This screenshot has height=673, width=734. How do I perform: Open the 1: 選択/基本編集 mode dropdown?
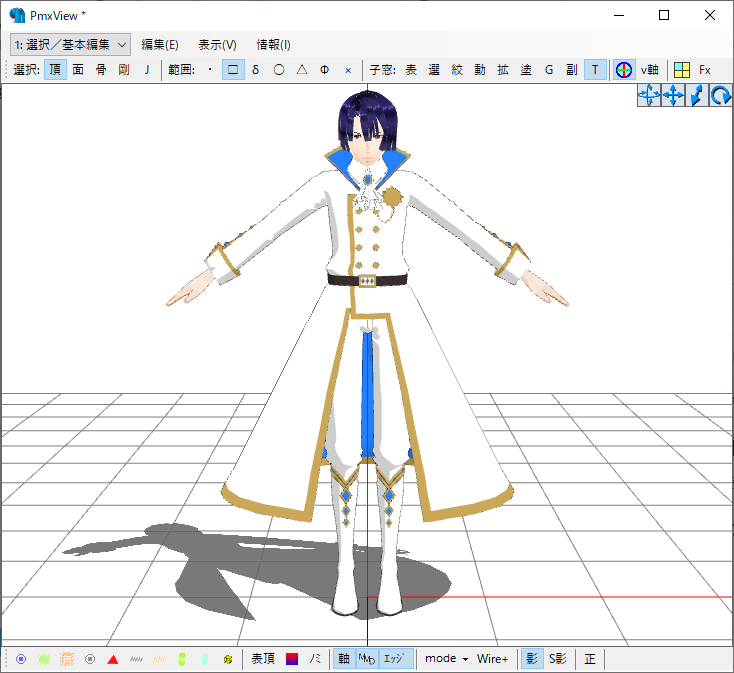point(70,44)
